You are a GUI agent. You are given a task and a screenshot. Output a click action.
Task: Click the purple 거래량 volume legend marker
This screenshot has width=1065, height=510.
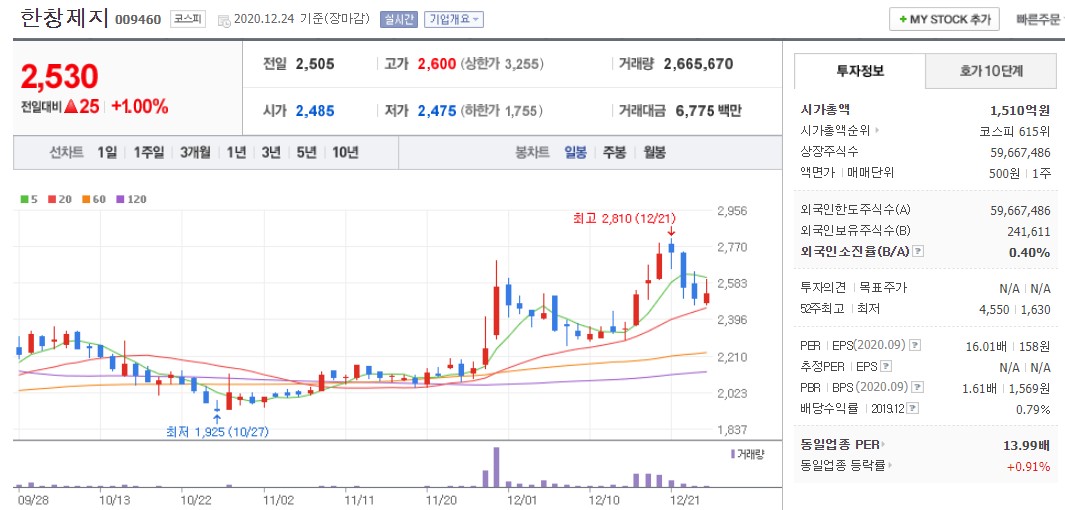tap(733, 454)
